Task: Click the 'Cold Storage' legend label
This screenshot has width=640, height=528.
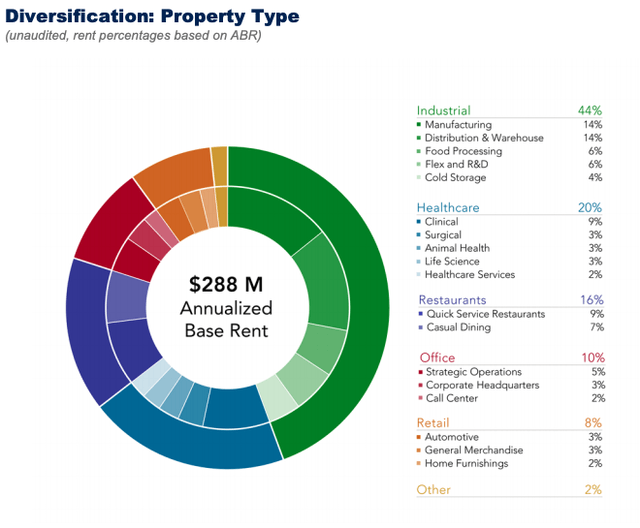Action: 456,177
